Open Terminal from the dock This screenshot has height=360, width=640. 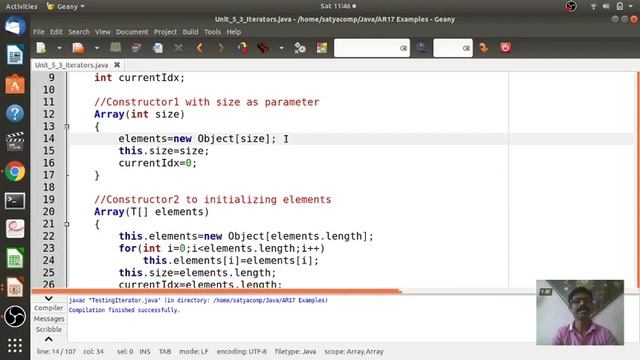tap(15, 201)
